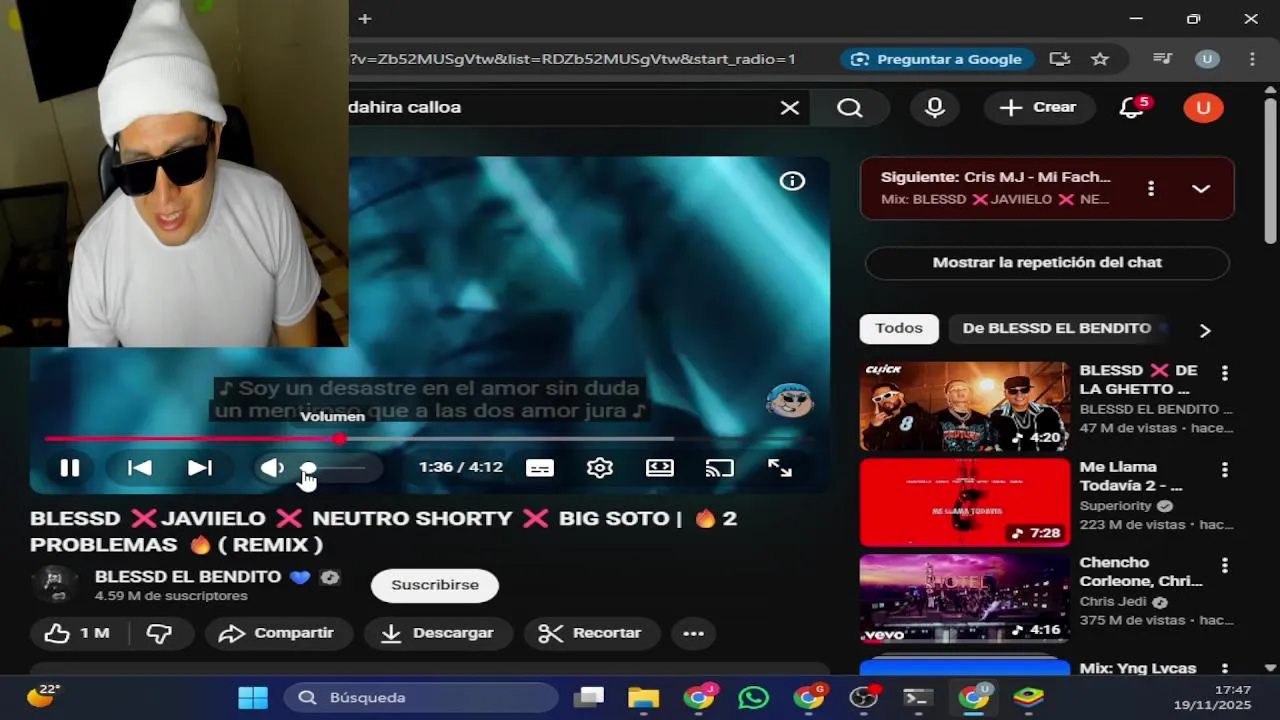Cast the video to a TV
Screen dimensions: 1280x720
pyautogui.click(x=720, y=468)
